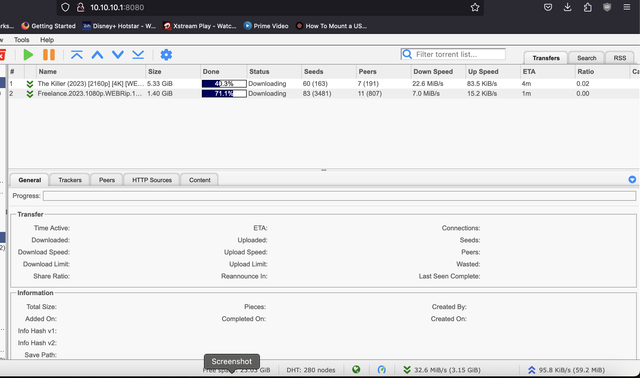Click the green globe connection status icon
The height and width of the screenshot is (378, 640).
click(x=356, y=369)
